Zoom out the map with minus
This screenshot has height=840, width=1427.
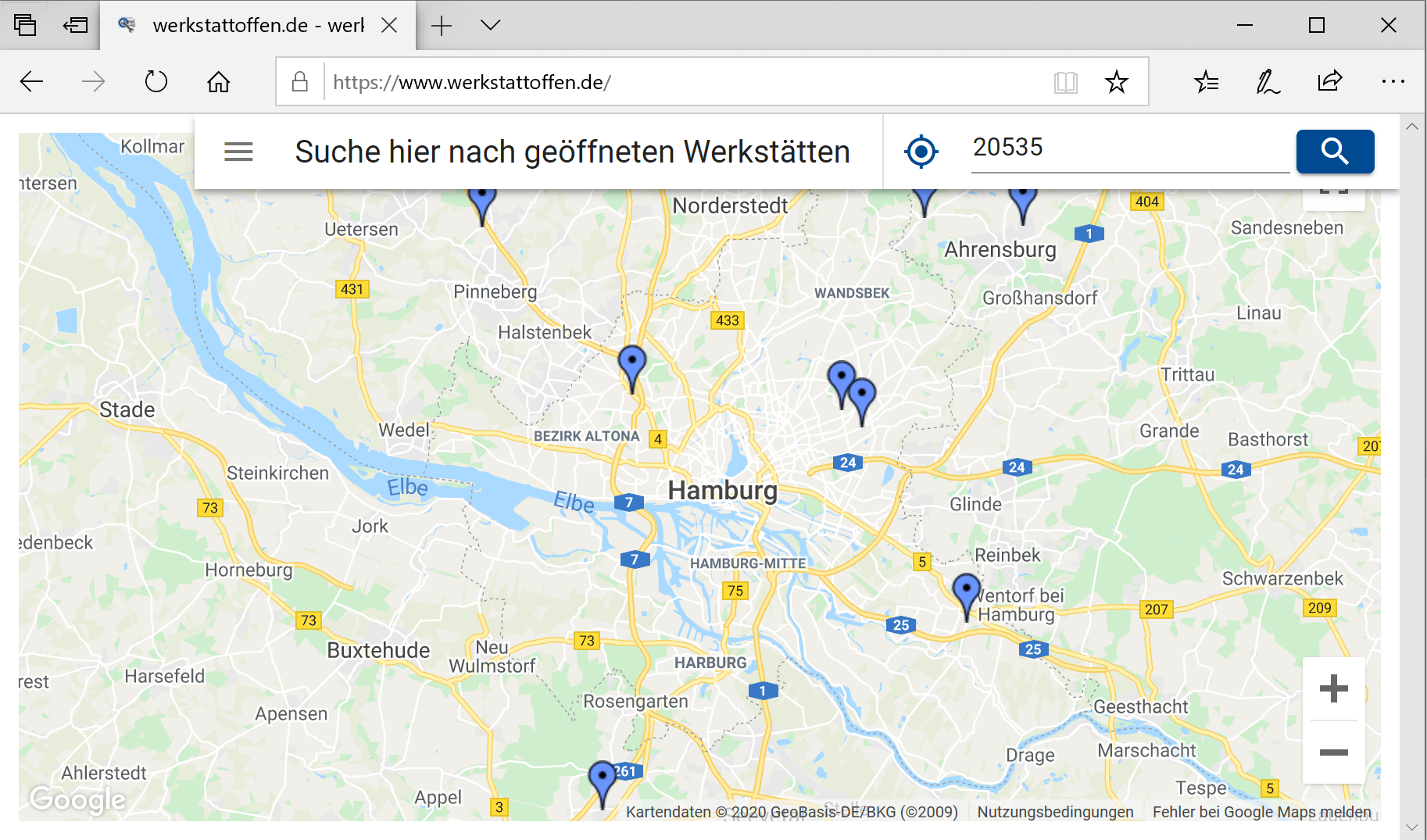pos(1333,752)
